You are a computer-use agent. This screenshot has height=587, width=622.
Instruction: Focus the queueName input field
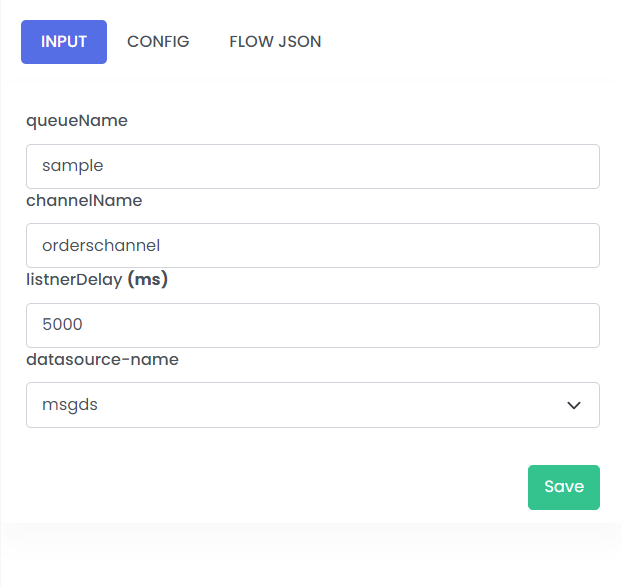313,166
